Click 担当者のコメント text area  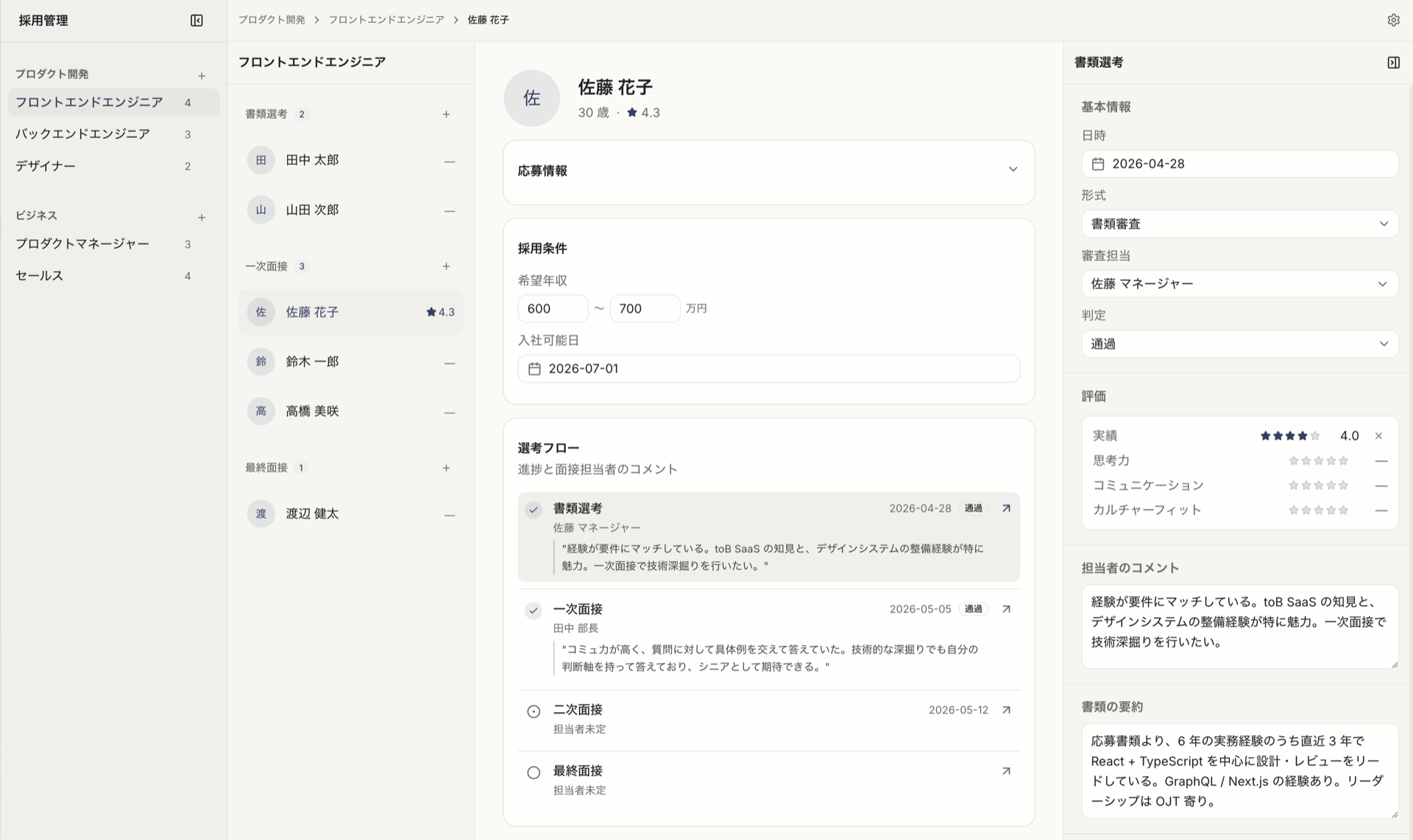click(1239, 627)
